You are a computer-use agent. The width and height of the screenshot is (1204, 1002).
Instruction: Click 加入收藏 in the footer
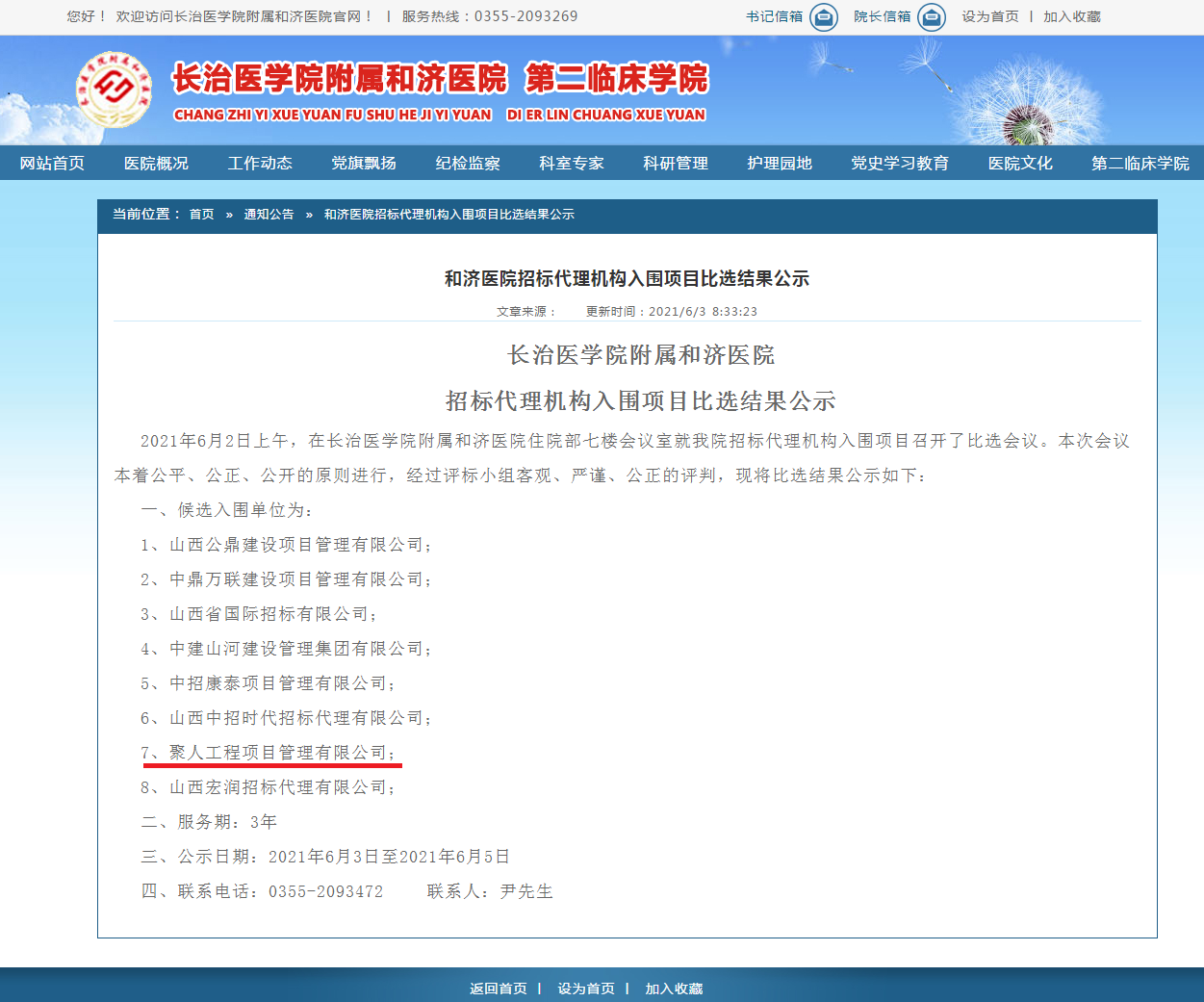674,989
